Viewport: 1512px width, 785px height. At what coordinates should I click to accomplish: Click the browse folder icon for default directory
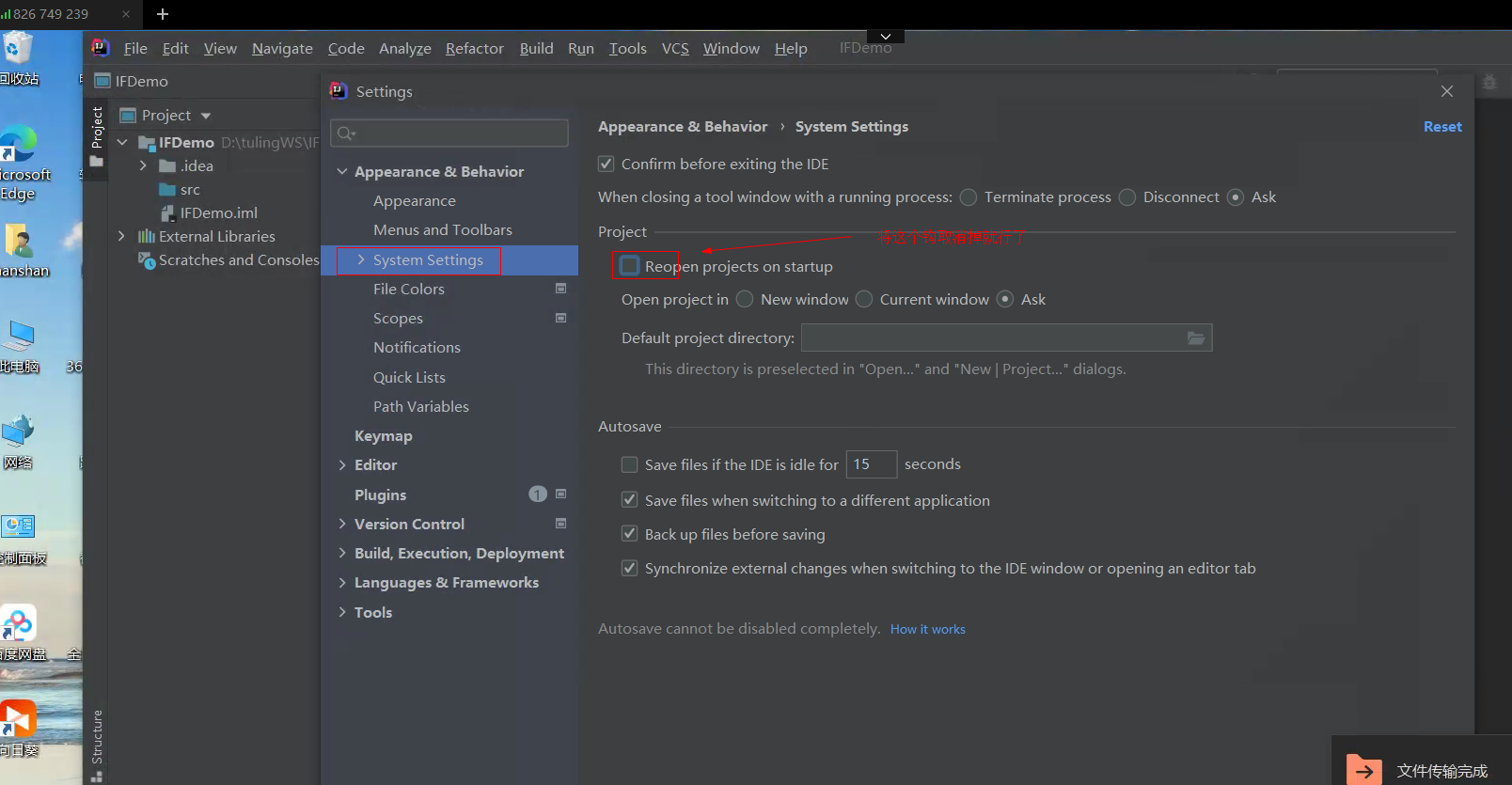[x=1196, y=338]
